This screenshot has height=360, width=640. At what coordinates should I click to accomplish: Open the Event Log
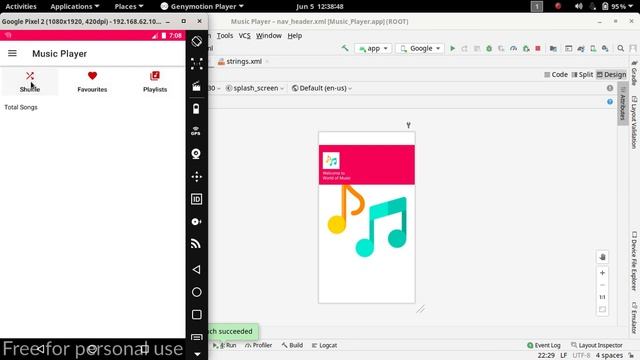click(544, 345)
